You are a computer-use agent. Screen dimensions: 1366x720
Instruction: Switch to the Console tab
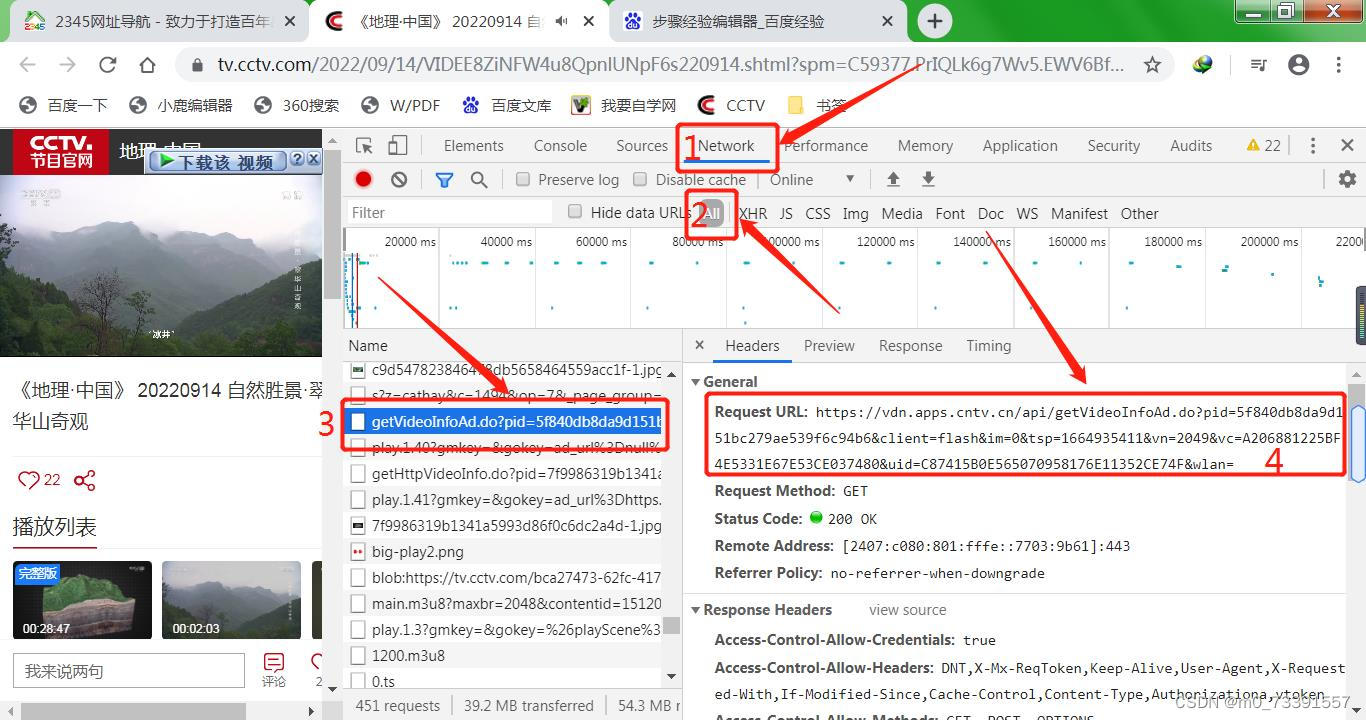(560, 146)
